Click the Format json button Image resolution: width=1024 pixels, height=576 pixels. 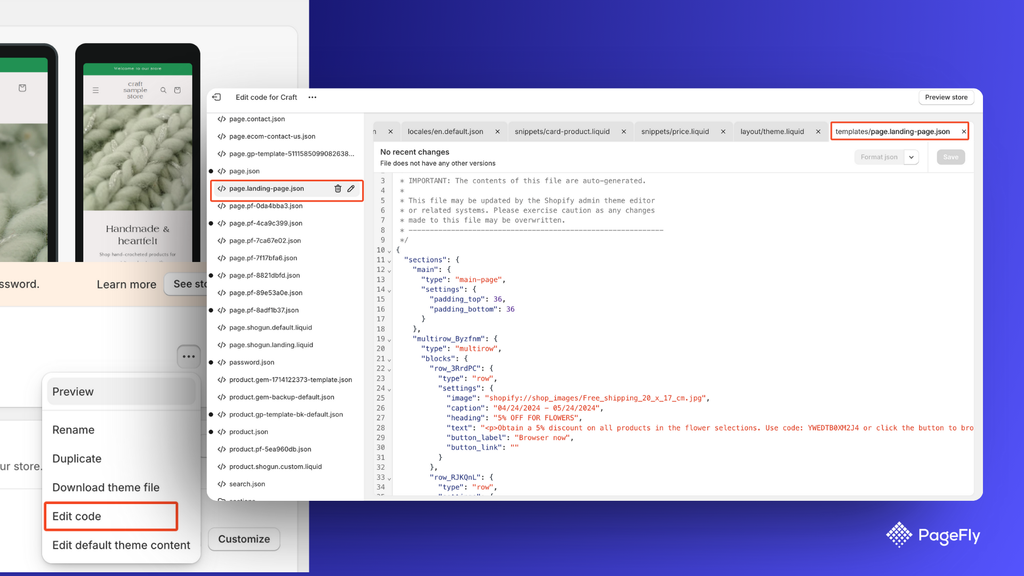click(879, 157)
